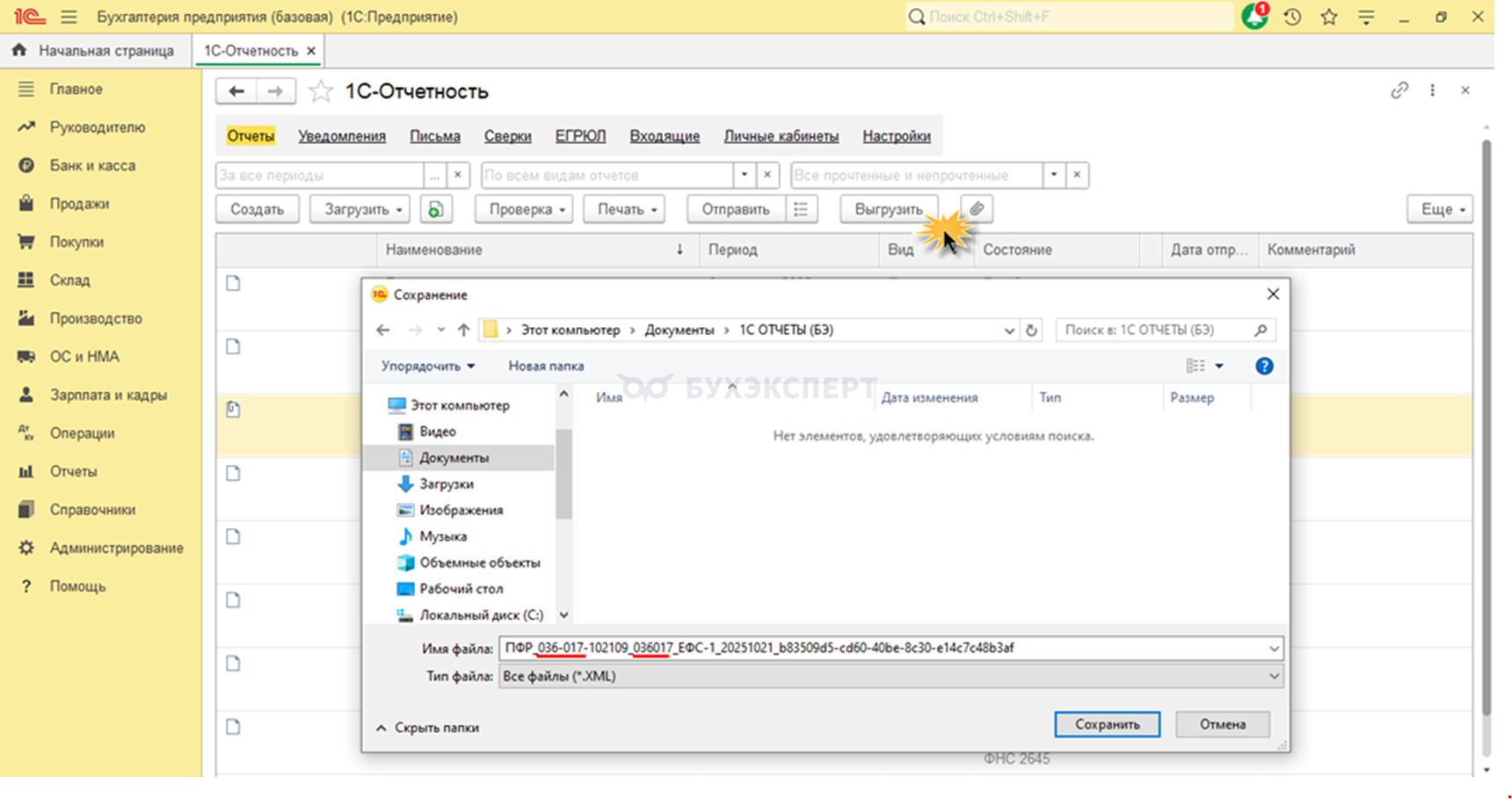Viewport: 1512px width, 799px height.
Task: Select Загрузки in the folder tree
Action: 447,484
